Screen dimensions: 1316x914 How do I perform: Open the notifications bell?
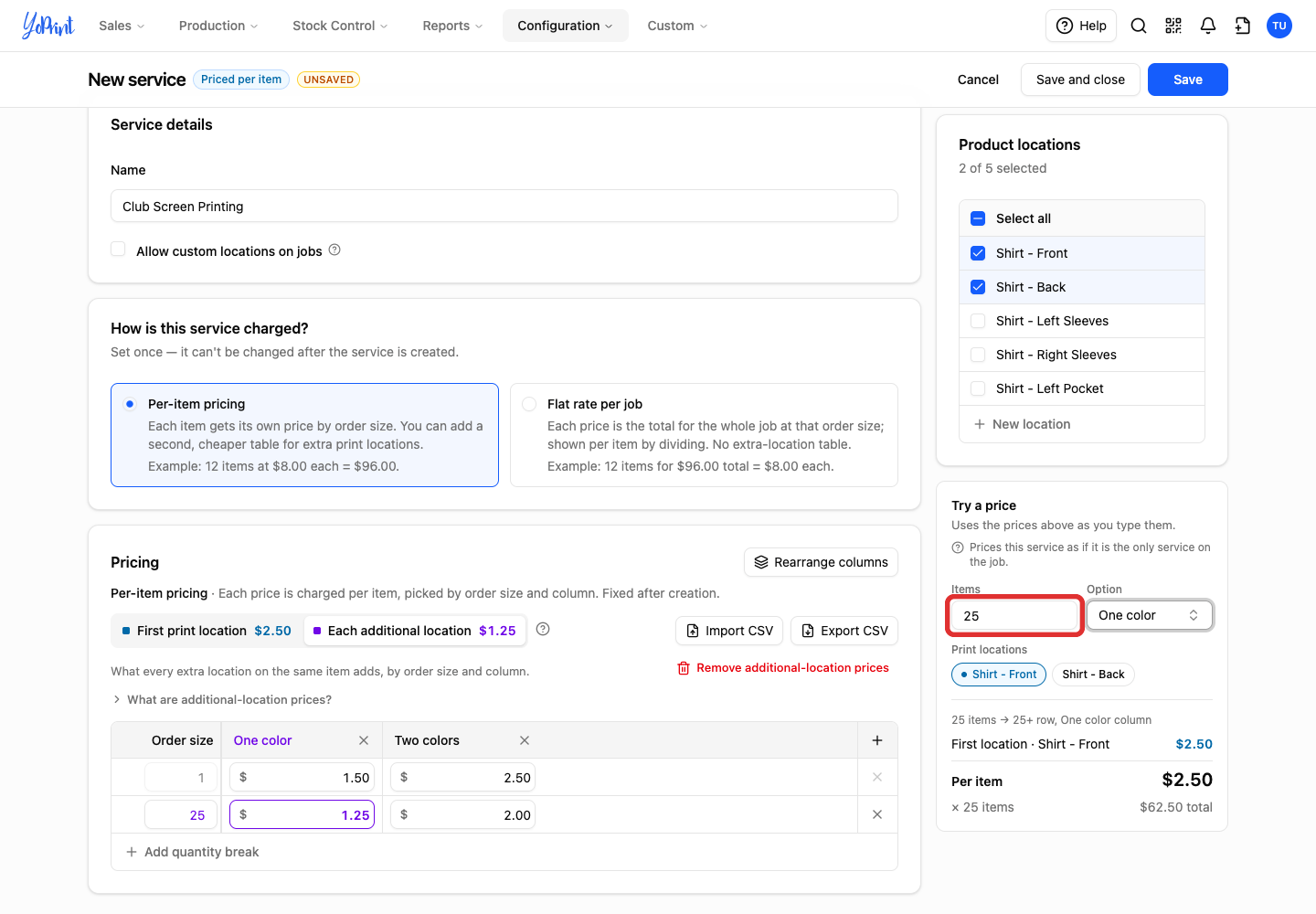pyautogui.click(x=1208, y=26)
